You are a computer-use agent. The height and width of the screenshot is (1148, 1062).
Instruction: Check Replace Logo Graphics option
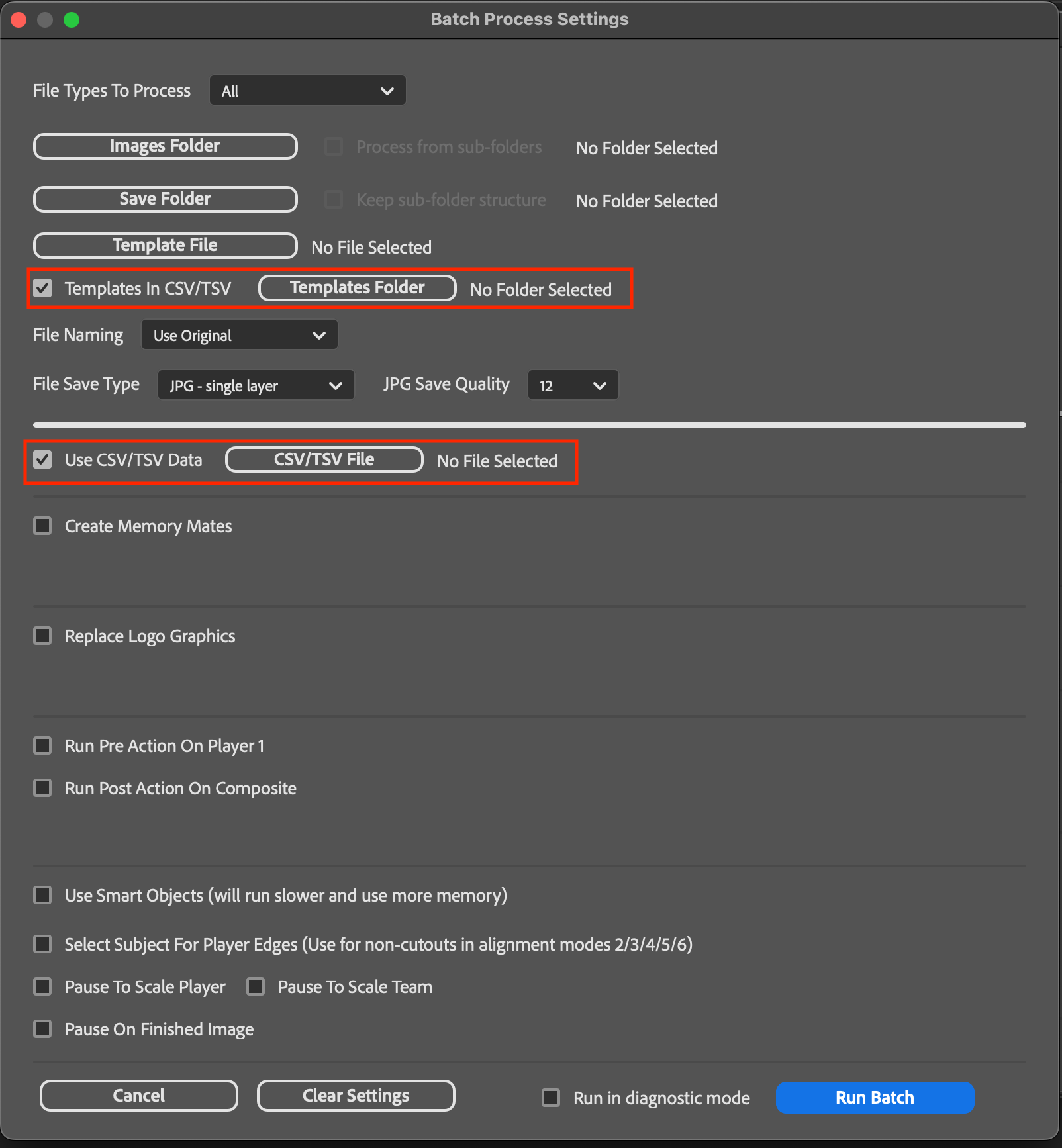pos(43,636)
